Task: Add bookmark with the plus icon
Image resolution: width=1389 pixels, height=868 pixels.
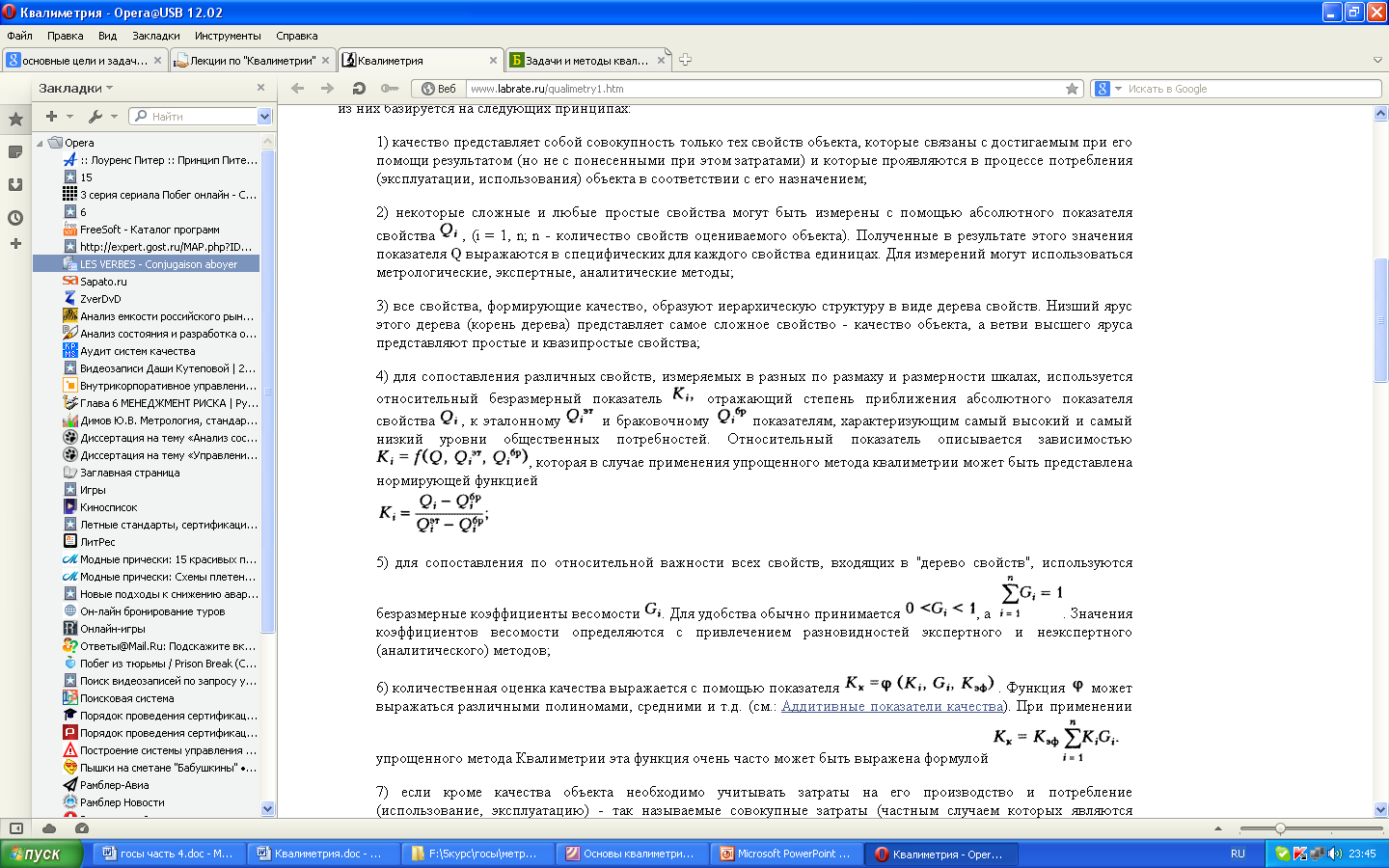Action: tap(51, 117)
